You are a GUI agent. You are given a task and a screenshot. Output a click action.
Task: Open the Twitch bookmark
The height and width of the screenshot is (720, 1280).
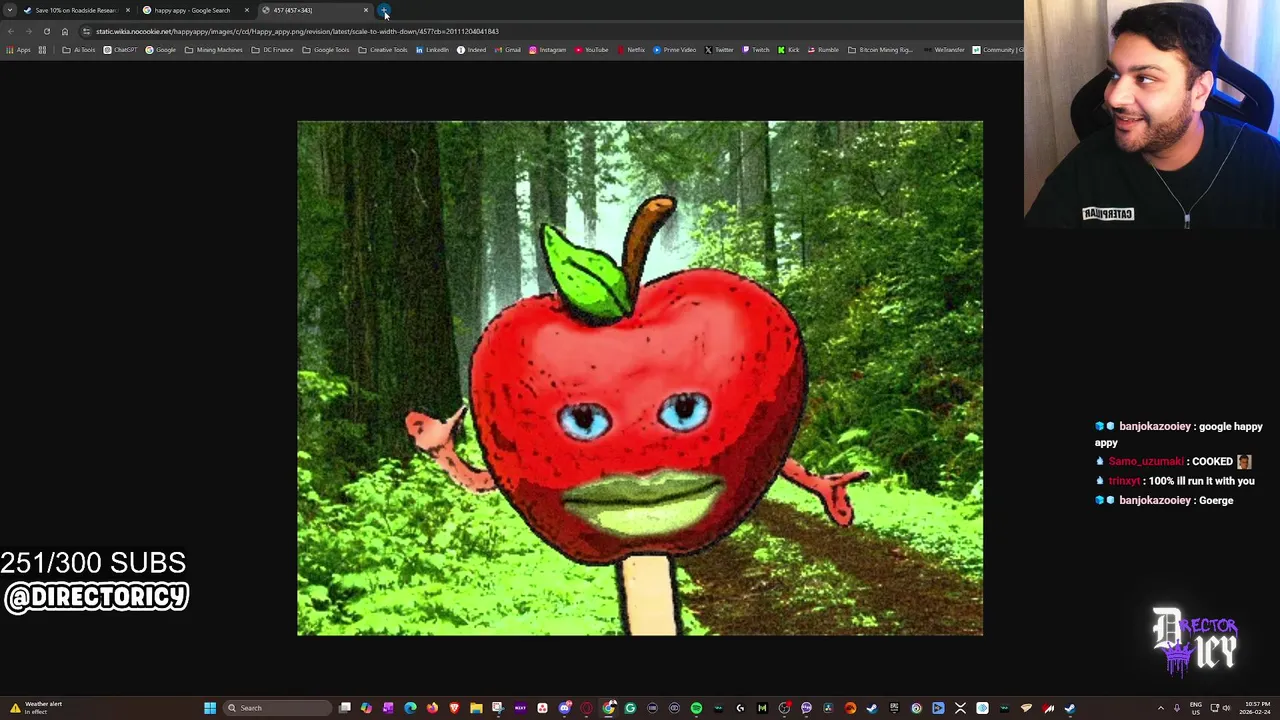pyautogui.click(x=756, y=50)
